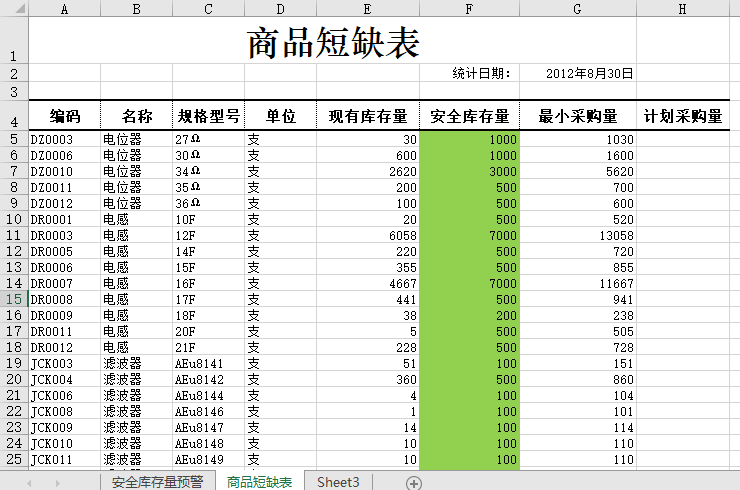Select the cell with value 13058
The width and height of the screenshot is (740, 490).
coord(577,235)
